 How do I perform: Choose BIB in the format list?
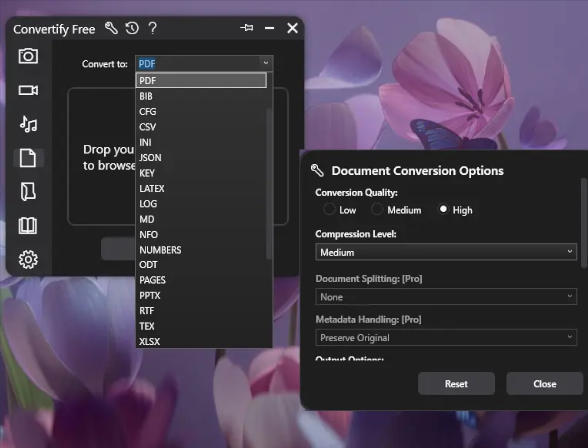click(201, 96)
